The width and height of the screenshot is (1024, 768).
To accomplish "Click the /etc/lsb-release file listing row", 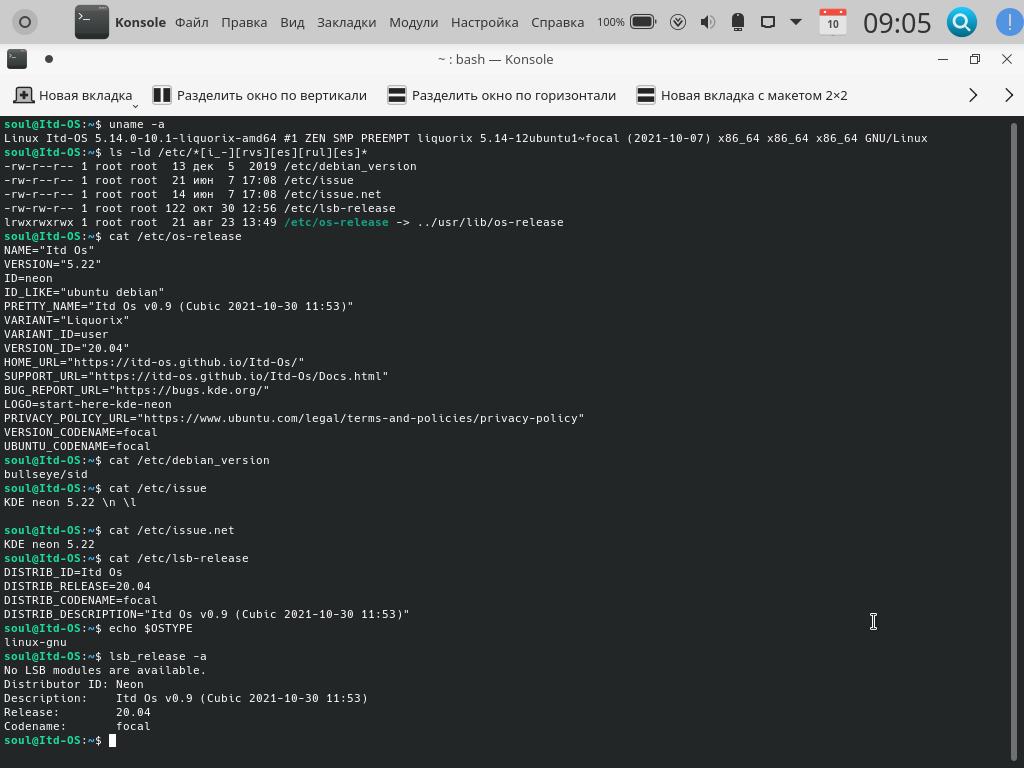I will point(200,209).
